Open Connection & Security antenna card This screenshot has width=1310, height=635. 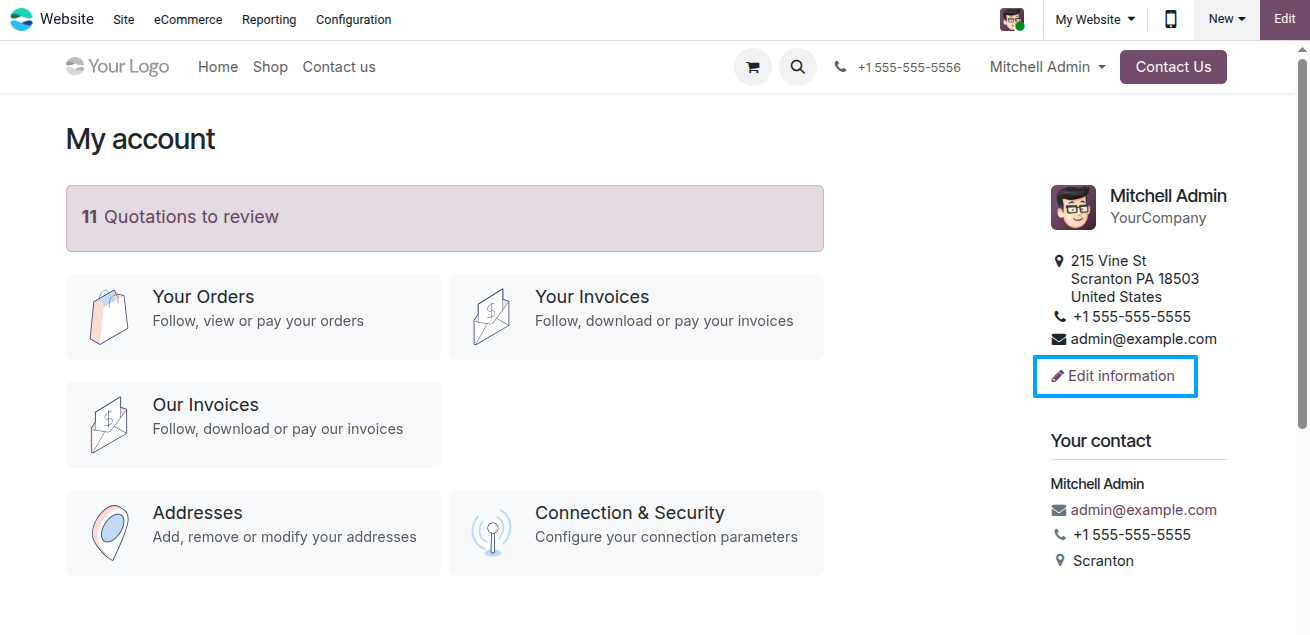[636, 533]
